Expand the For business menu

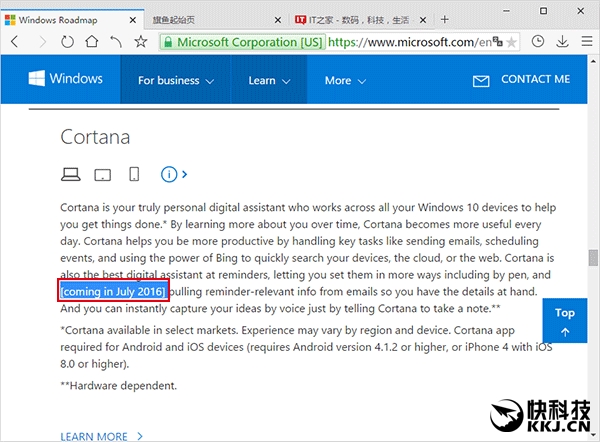pyautogui.click(x=176, y=80)
